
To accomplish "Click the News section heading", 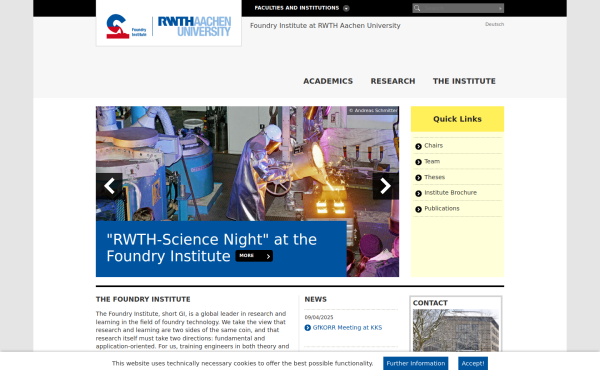I will coord(316,299).
